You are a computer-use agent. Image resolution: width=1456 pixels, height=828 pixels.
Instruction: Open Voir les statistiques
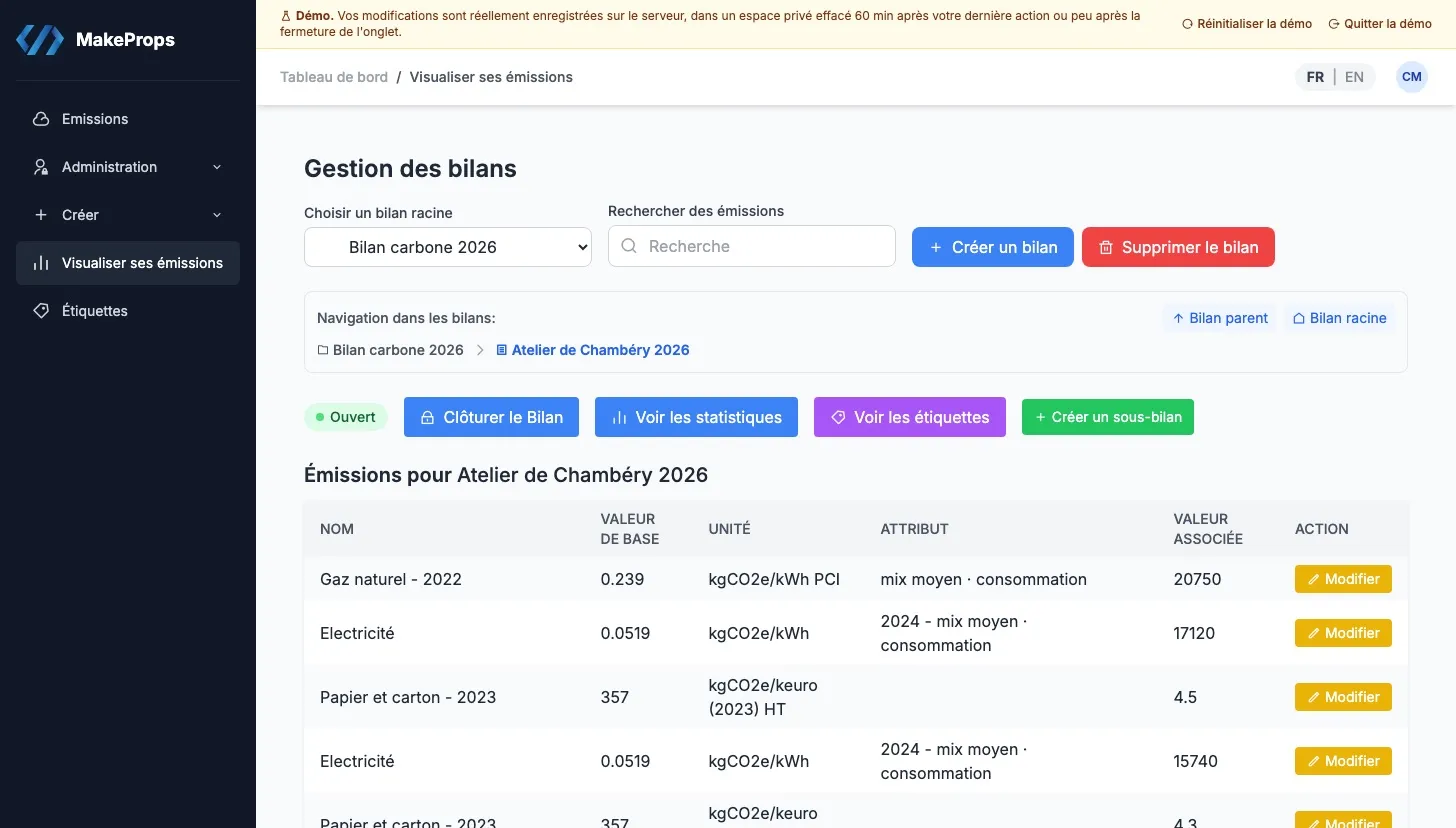(696, 417)
